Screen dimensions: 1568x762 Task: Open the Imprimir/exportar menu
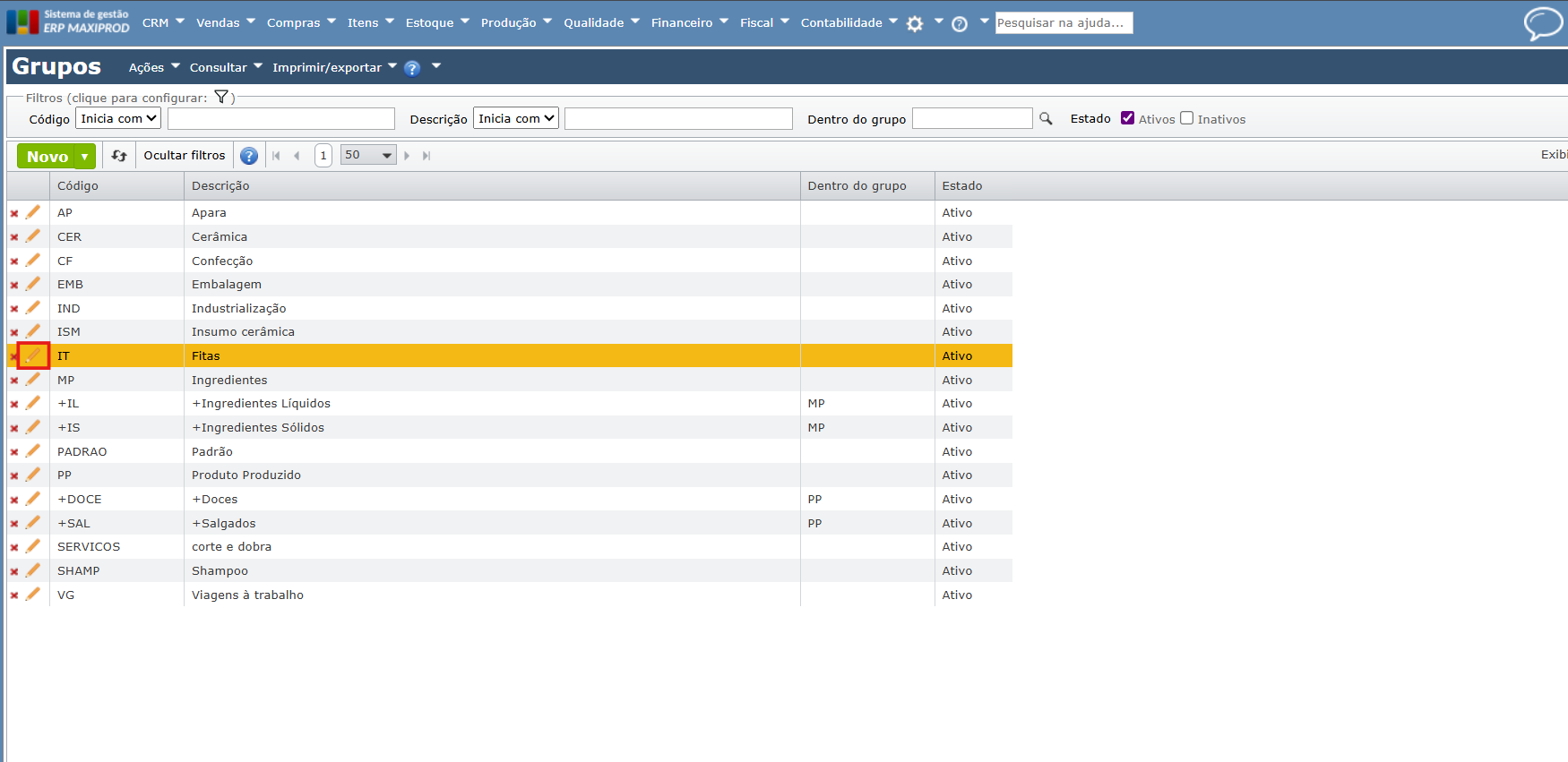[334, 67]
